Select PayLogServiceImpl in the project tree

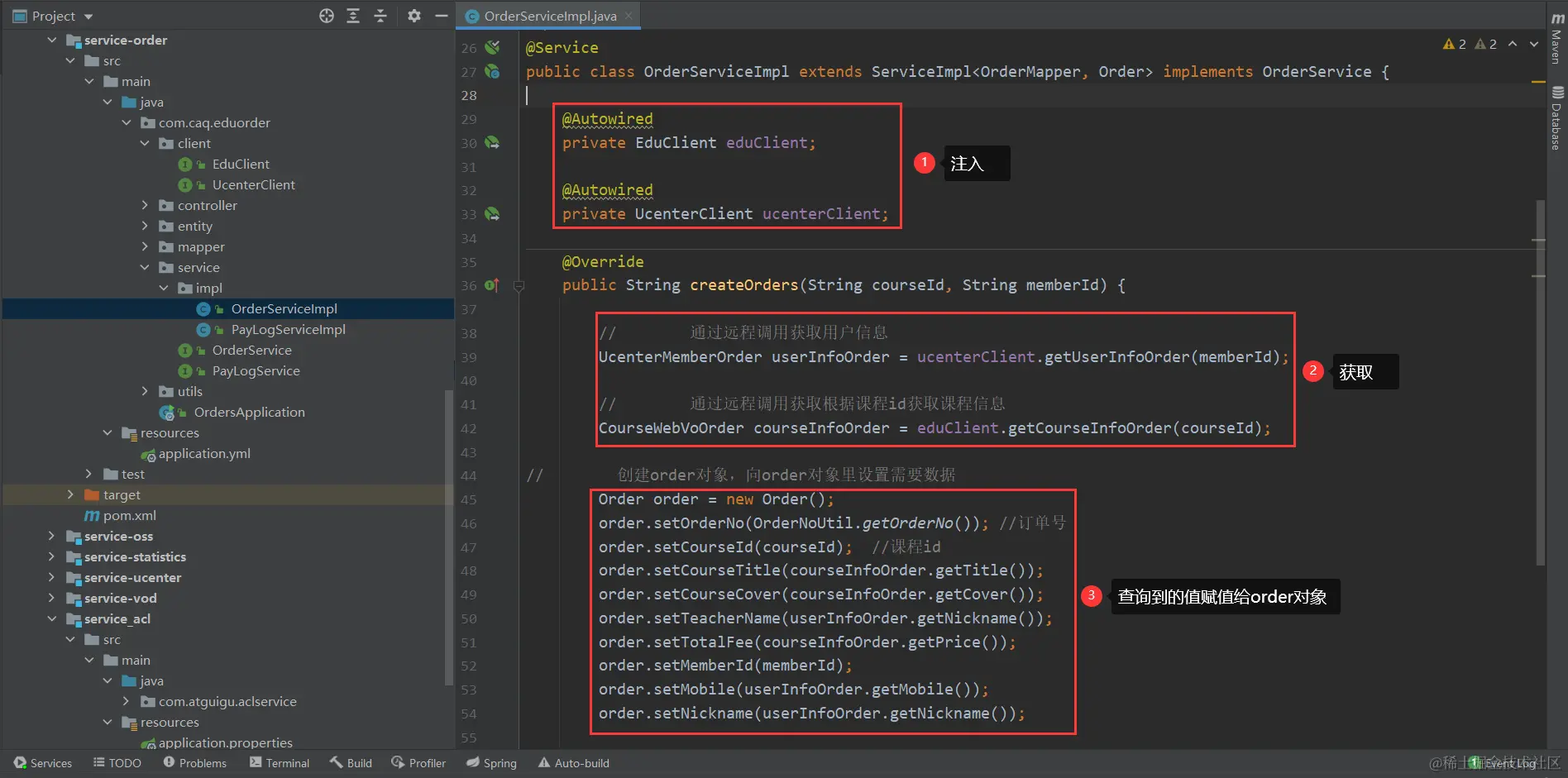point(288,329)
